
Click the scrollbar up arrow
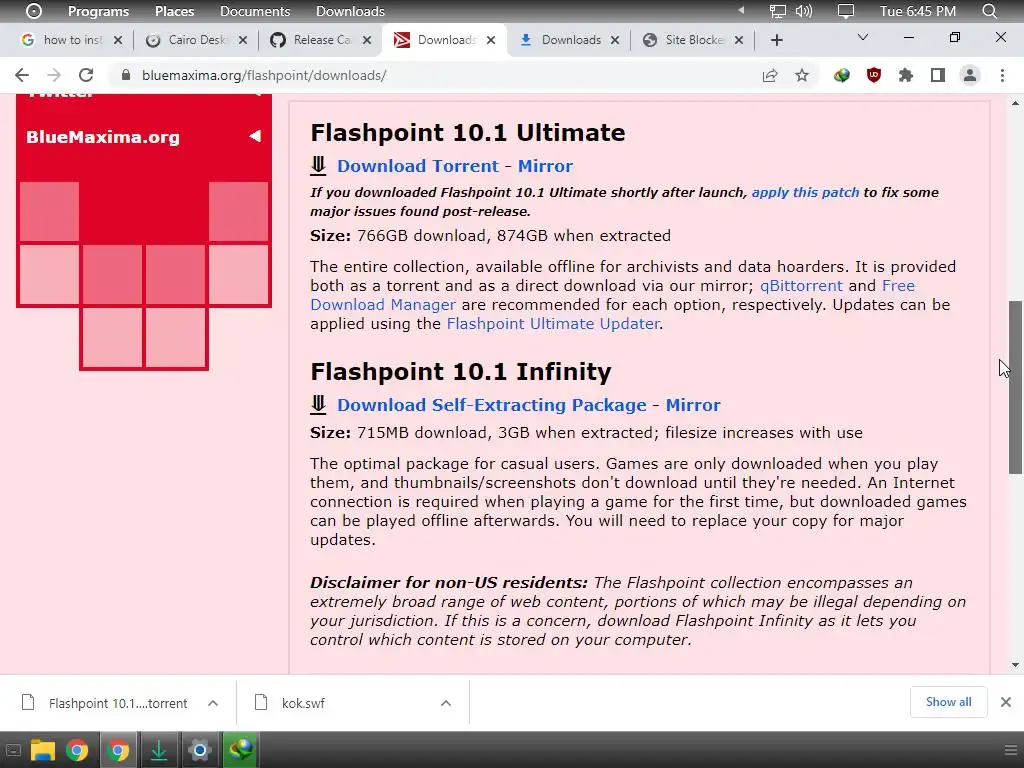pyautogui.click(x=1015, y=103)
